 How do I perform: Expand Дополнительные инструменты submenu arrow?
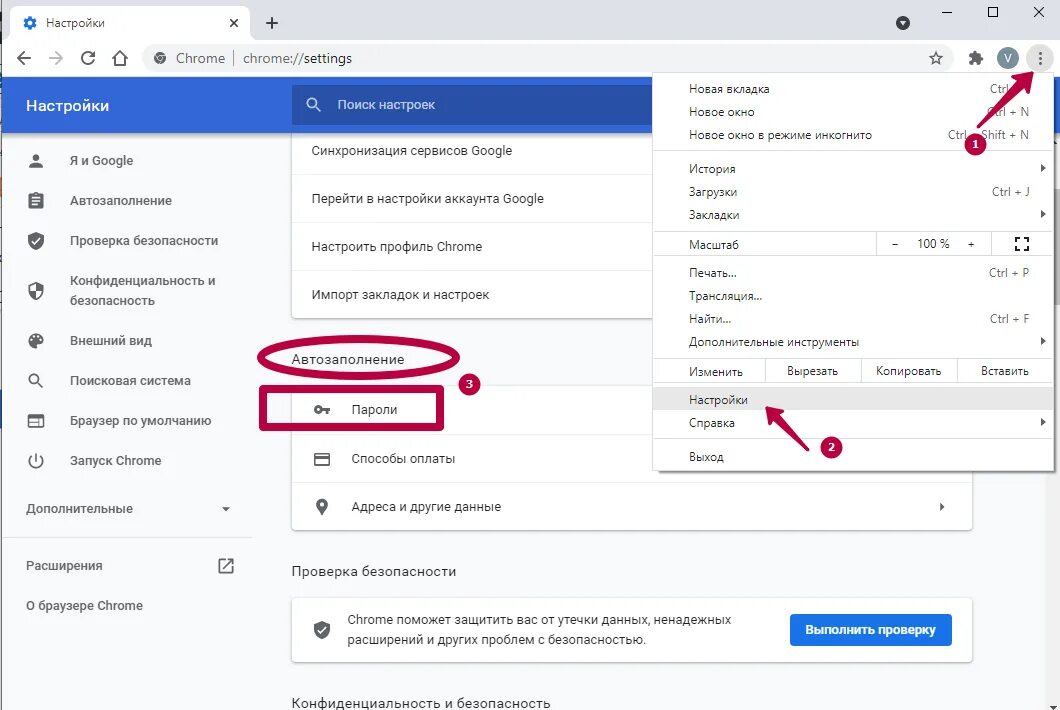pos(1042,341)
